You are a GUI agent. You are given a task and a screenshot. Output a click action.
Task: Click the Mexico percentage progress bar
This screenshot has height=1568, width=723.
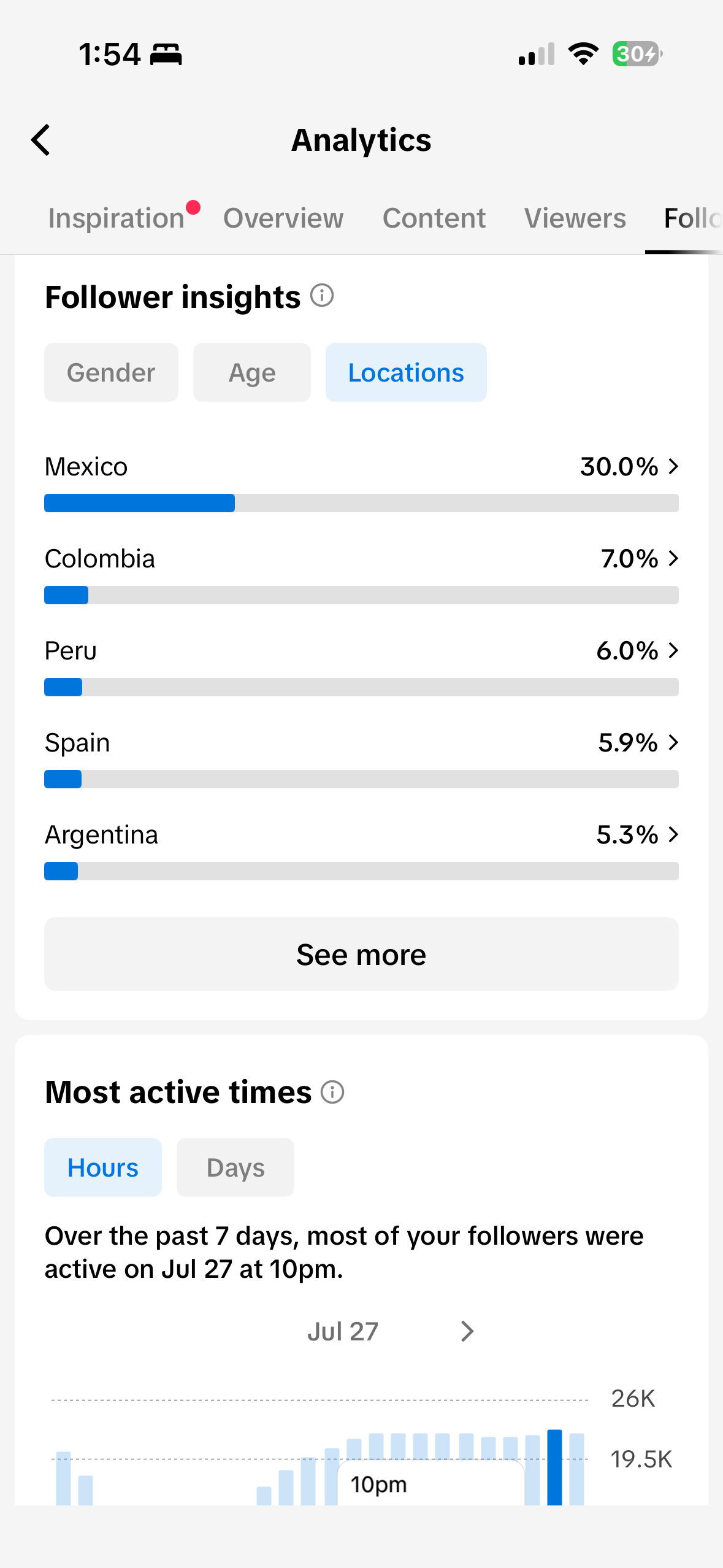pyautogui.click(x=361, y=503)
